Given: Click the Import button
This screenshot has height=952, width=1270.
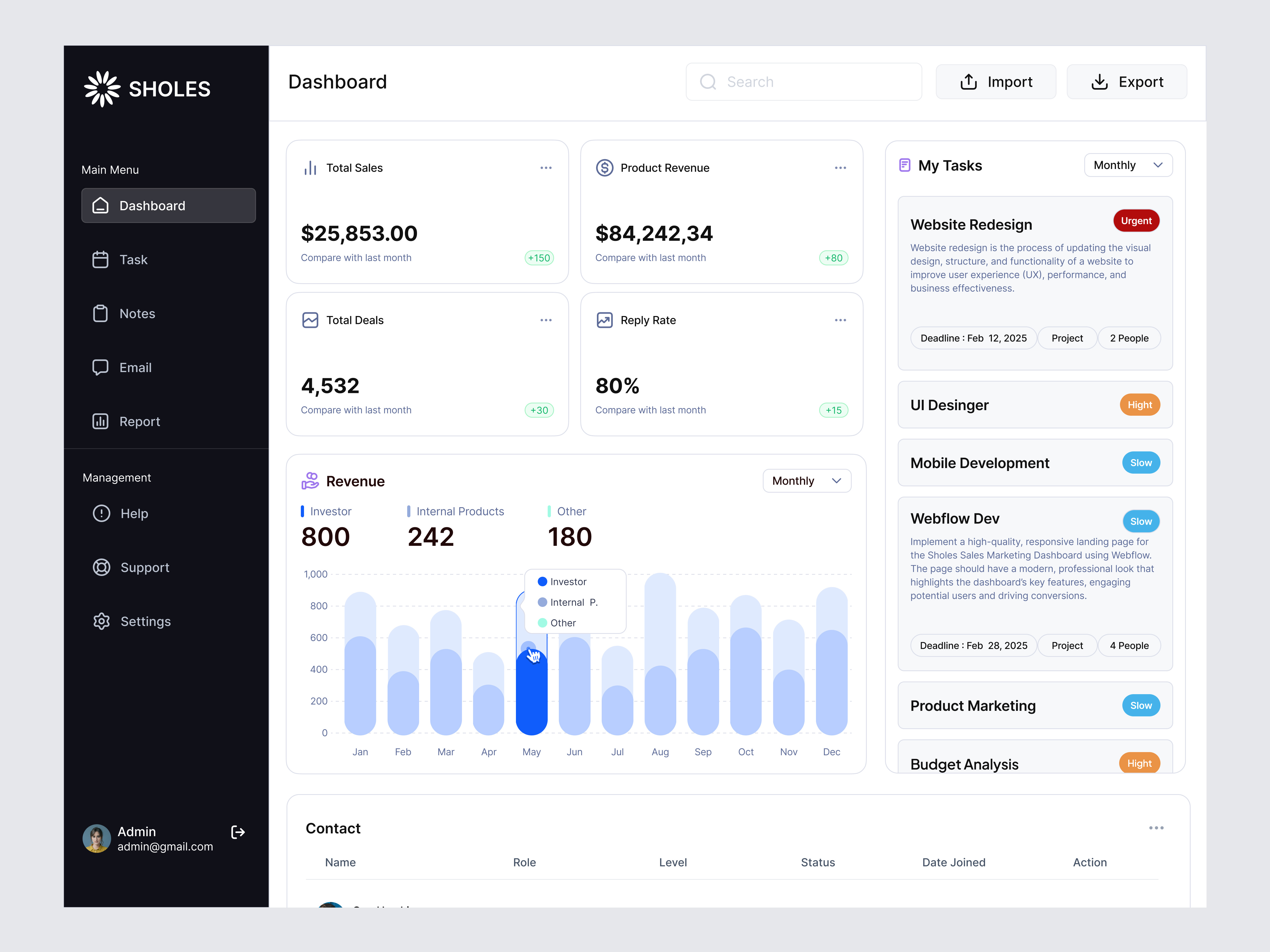Looking at the screenshot, I should [996, 81].
